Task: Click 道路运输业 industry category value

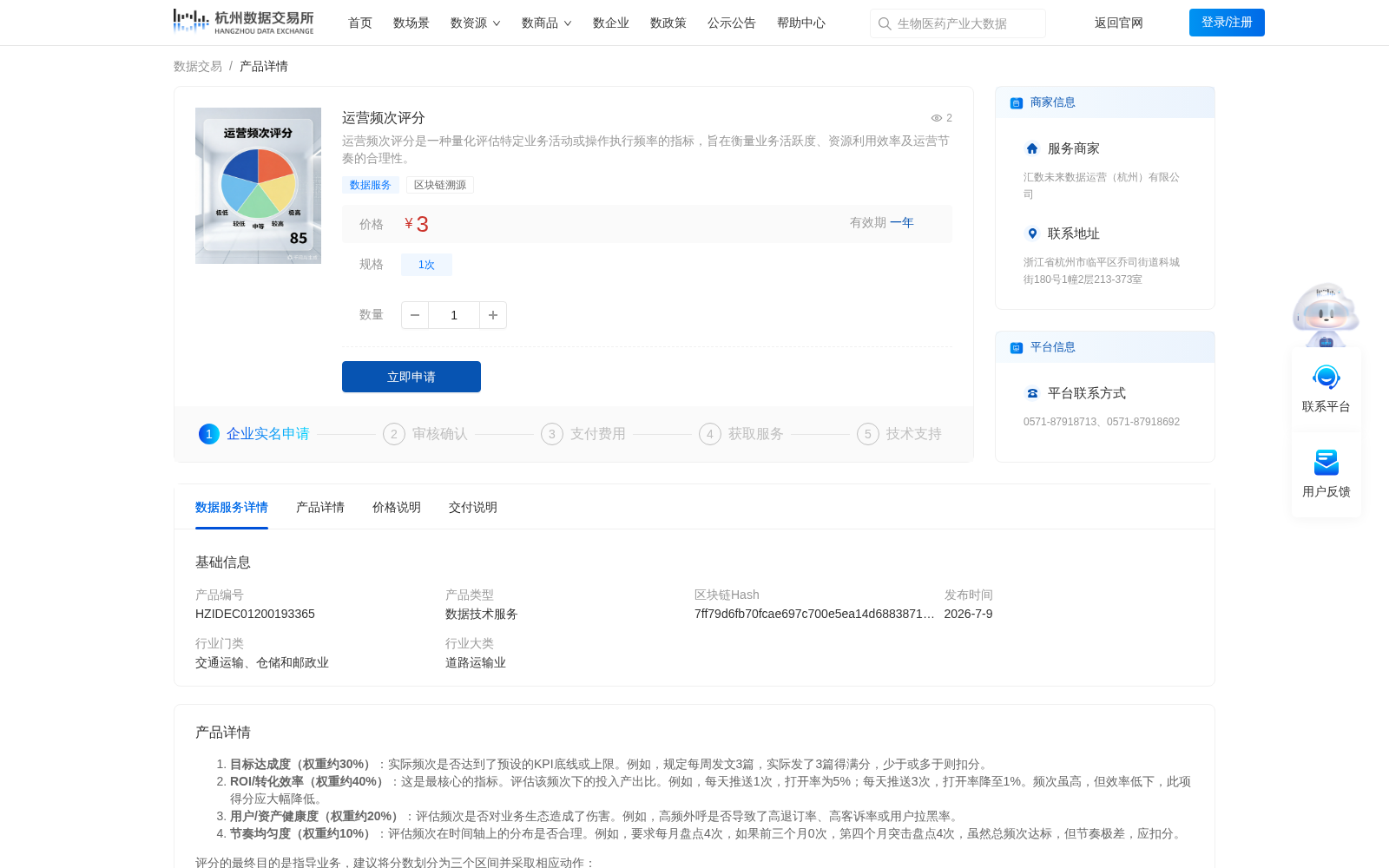Action: pyautogui.click(x=476, y=662)
